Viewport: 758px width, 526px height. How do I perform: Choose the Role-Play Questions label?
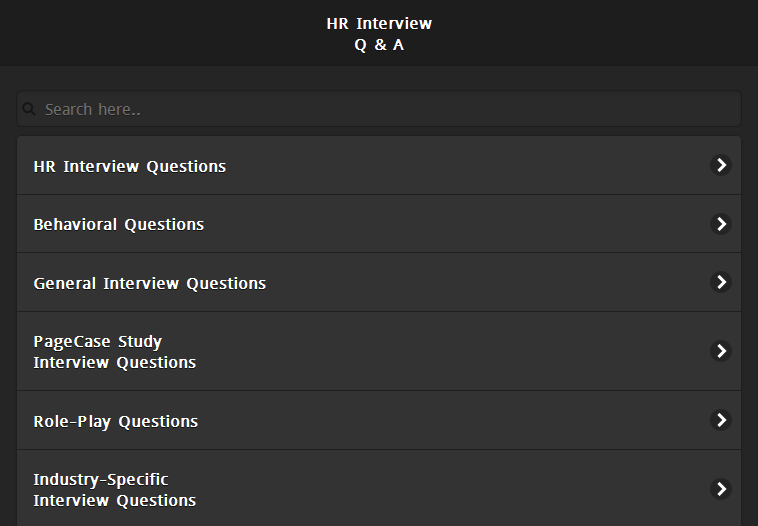[116, 421]
